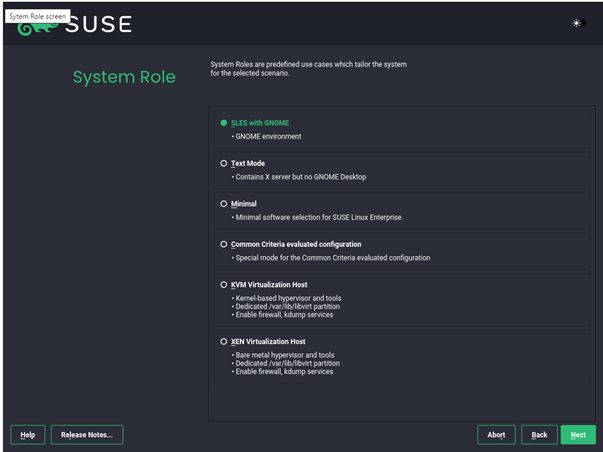This screenshot has width=603, height=452.
Task: Click the GNOME environment description text
Action: point(268,136)
